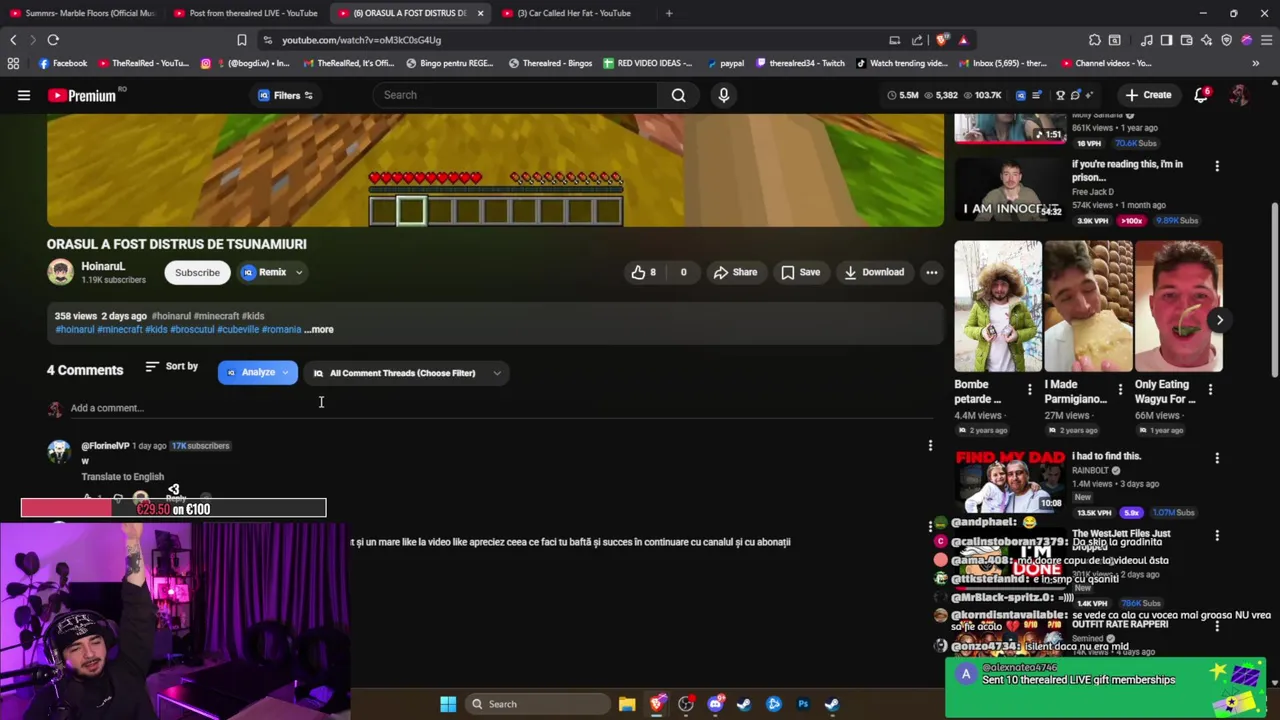
Task: Bookmark this page using the address bar icon
Action: click(x=241, y=40)
